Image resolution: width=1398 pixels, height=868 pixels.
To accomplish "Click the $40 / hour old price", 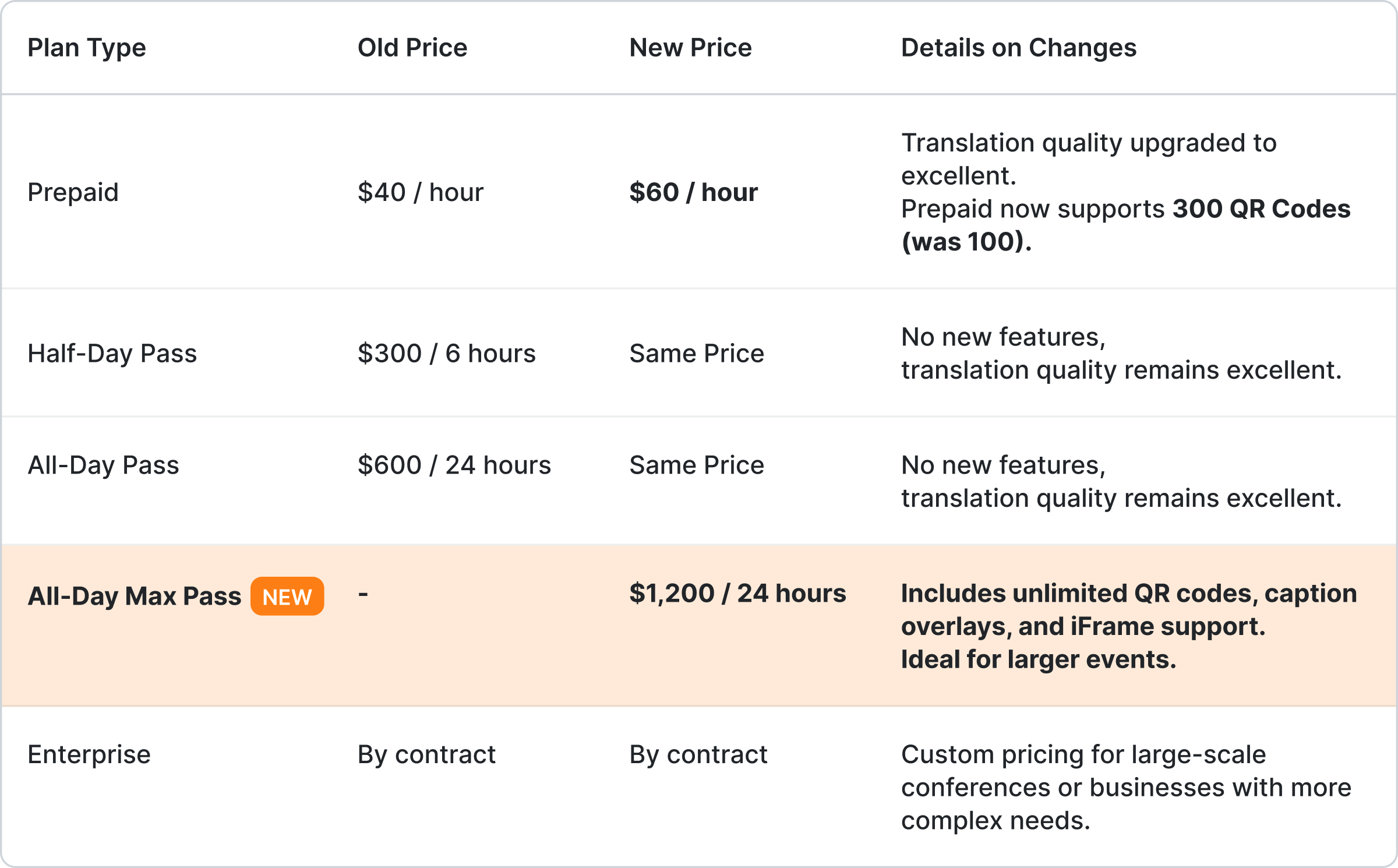I will (x=421, y=192).
